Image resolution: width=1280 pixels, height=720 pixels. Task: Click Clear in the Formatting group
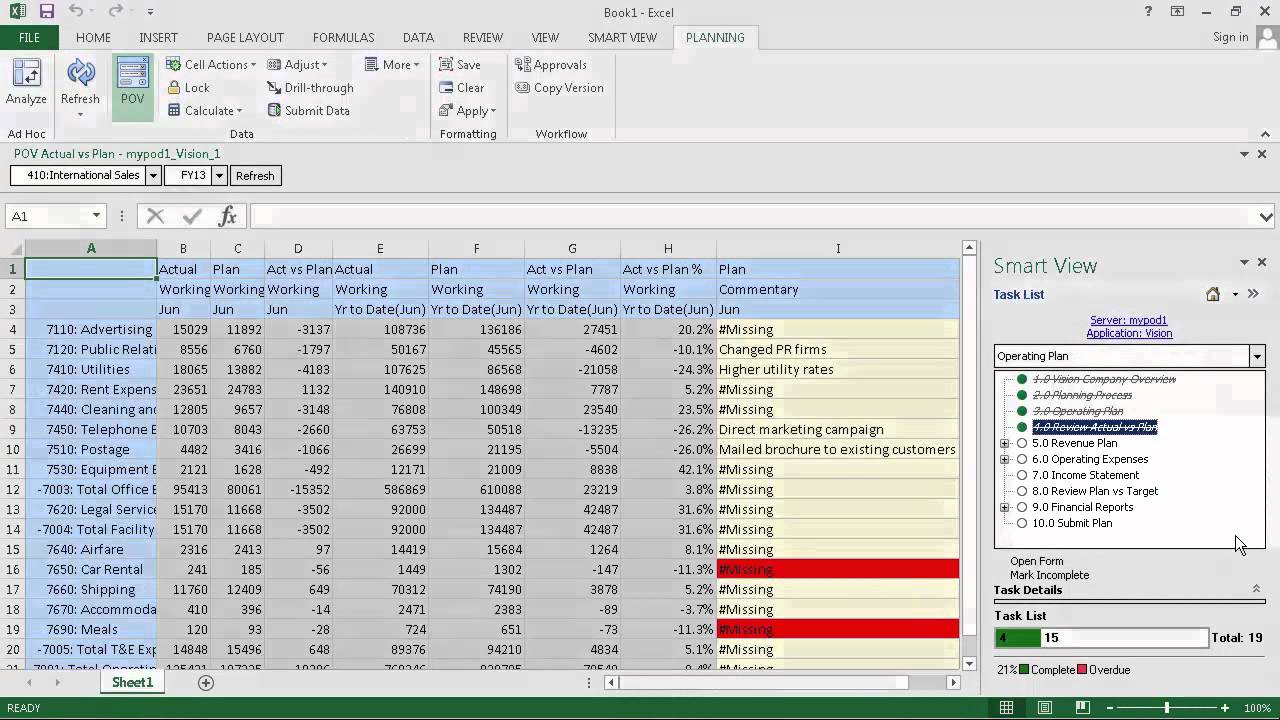point(462,87)
